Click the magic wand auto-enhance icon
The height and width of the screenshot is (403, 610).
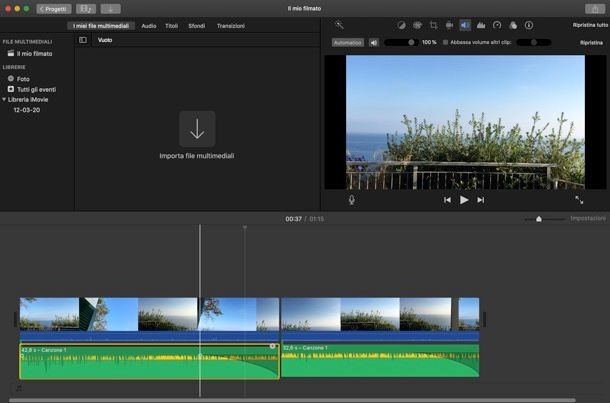[339, 25]
